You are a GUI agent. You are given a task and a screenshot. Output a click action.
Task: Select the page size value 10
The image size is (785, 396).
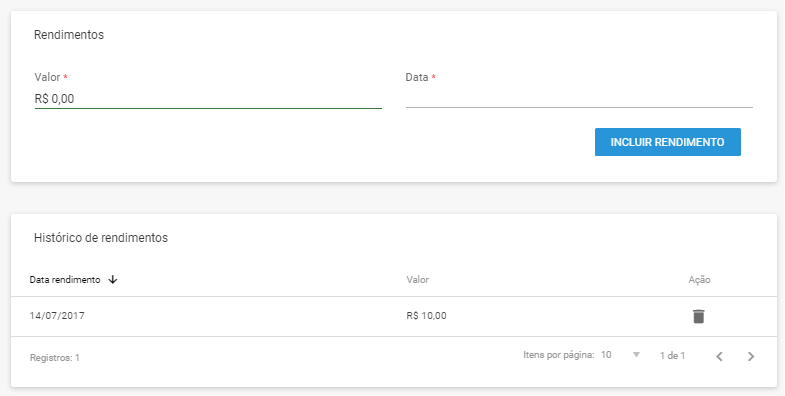tap(606, 355)
